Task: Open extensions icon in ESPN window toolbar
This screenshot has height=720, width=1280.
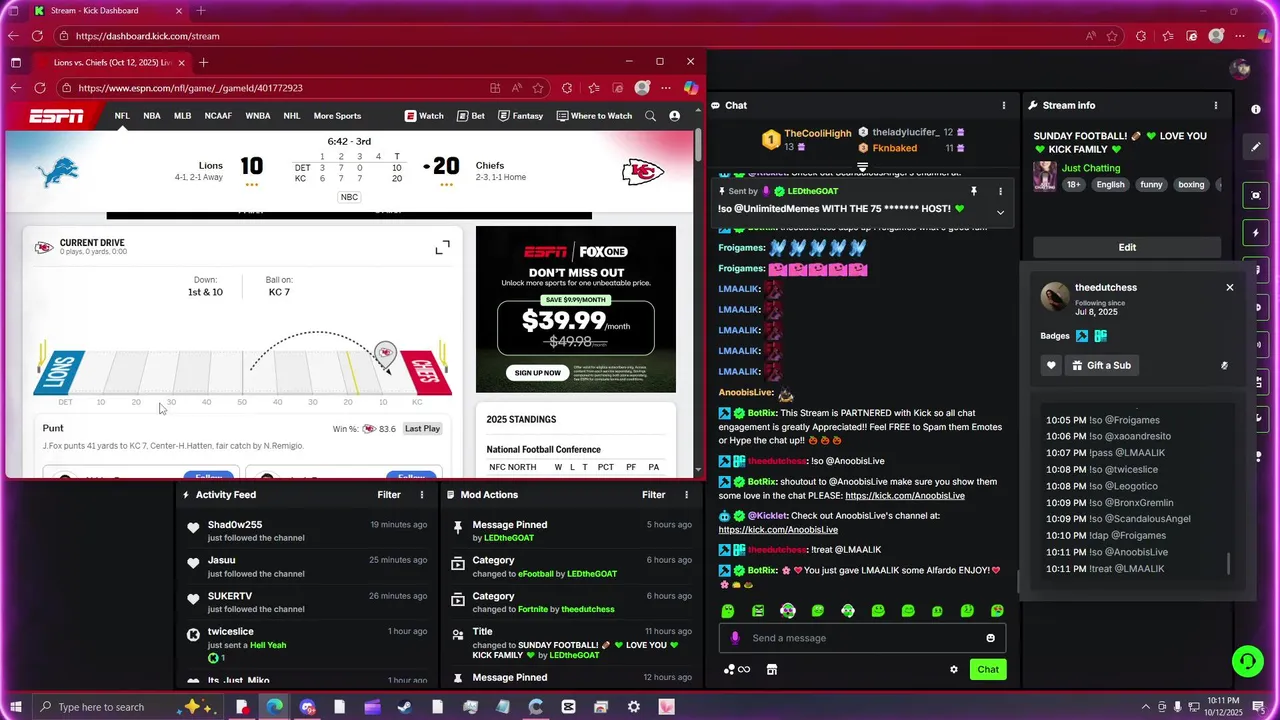Action: pyautogui.click(x=567, y=88)
